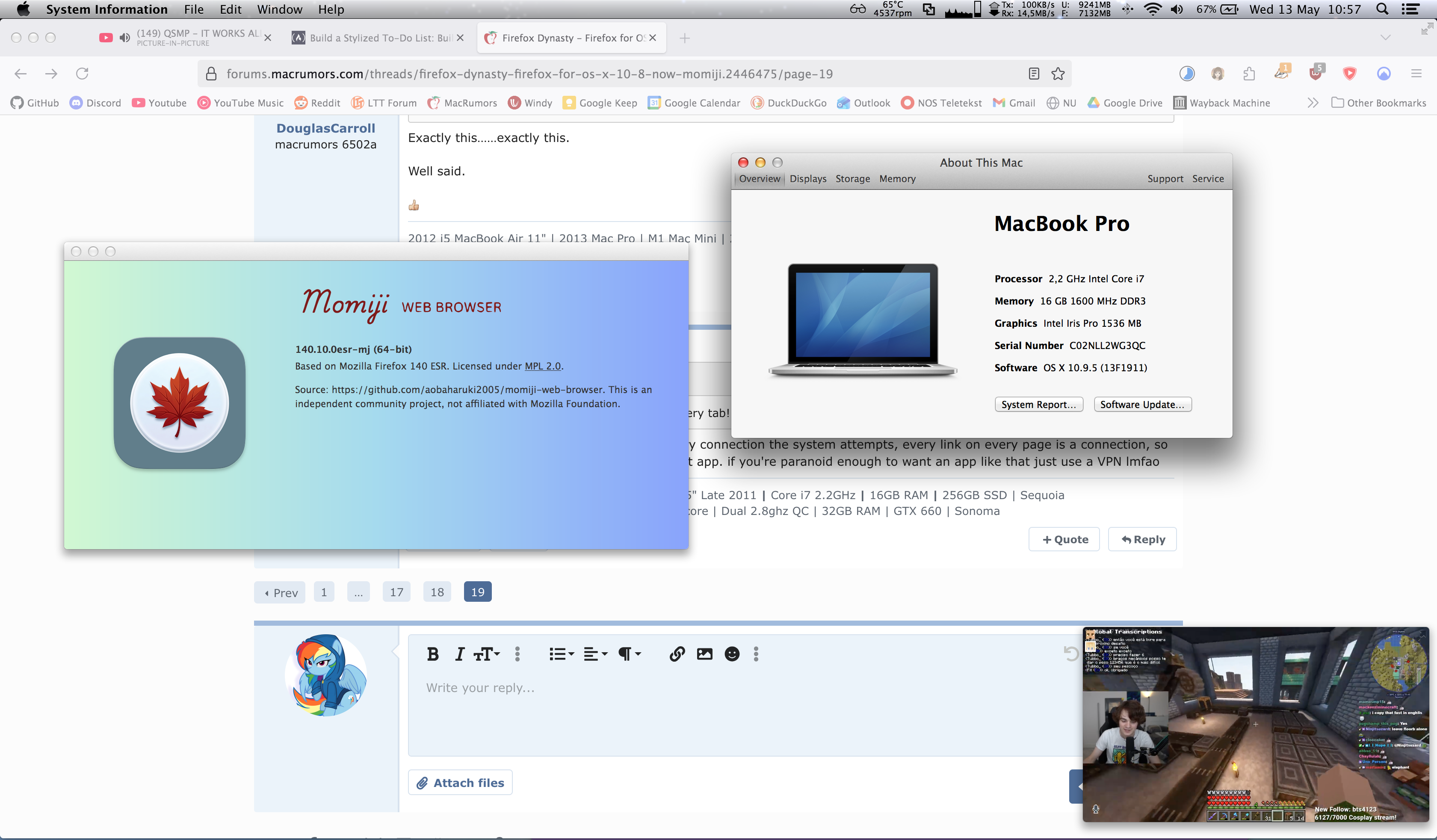Open the Help menu

pos(331,9)
